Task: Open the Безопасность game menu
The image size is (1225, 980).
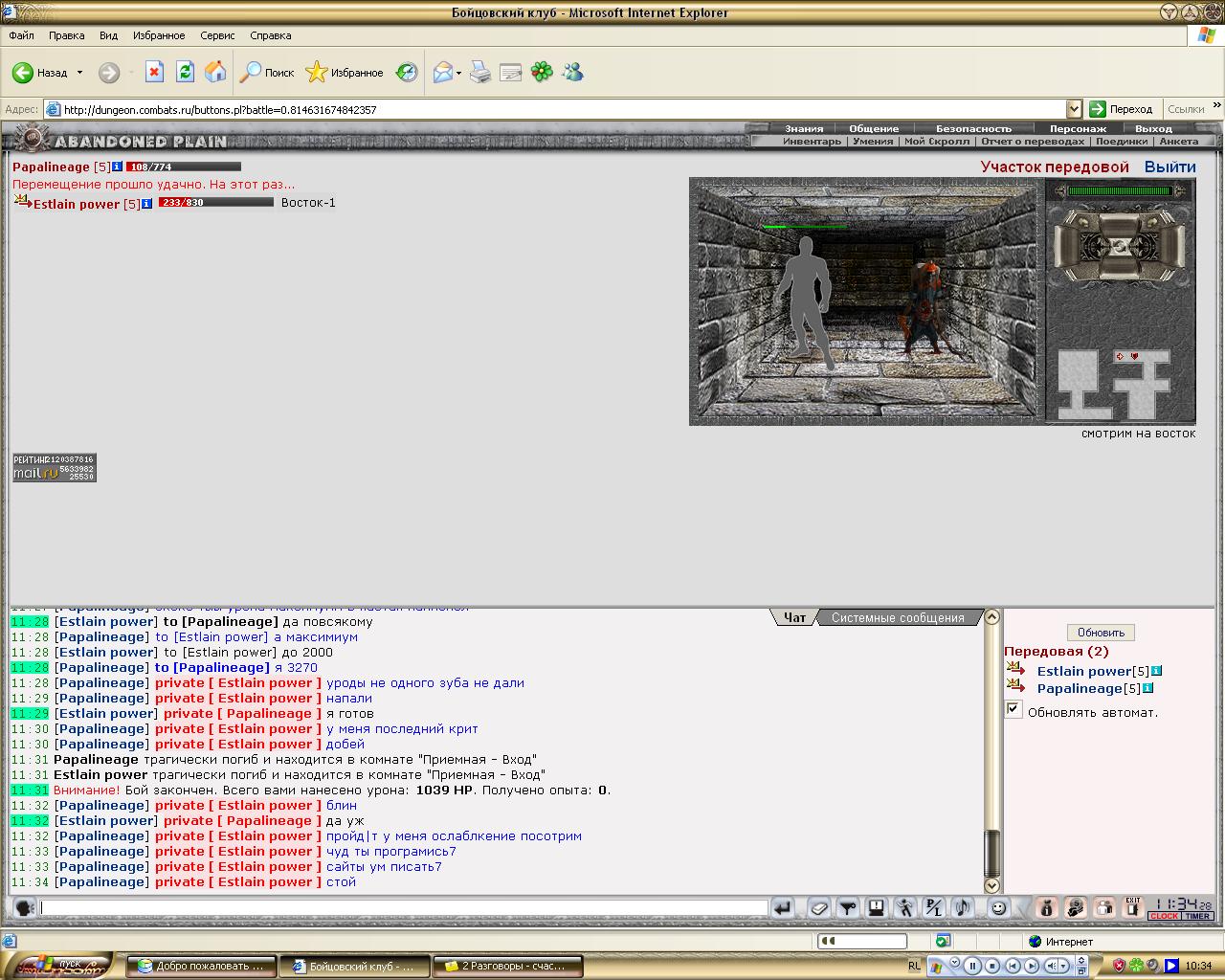Action: [x=973, y=128]
